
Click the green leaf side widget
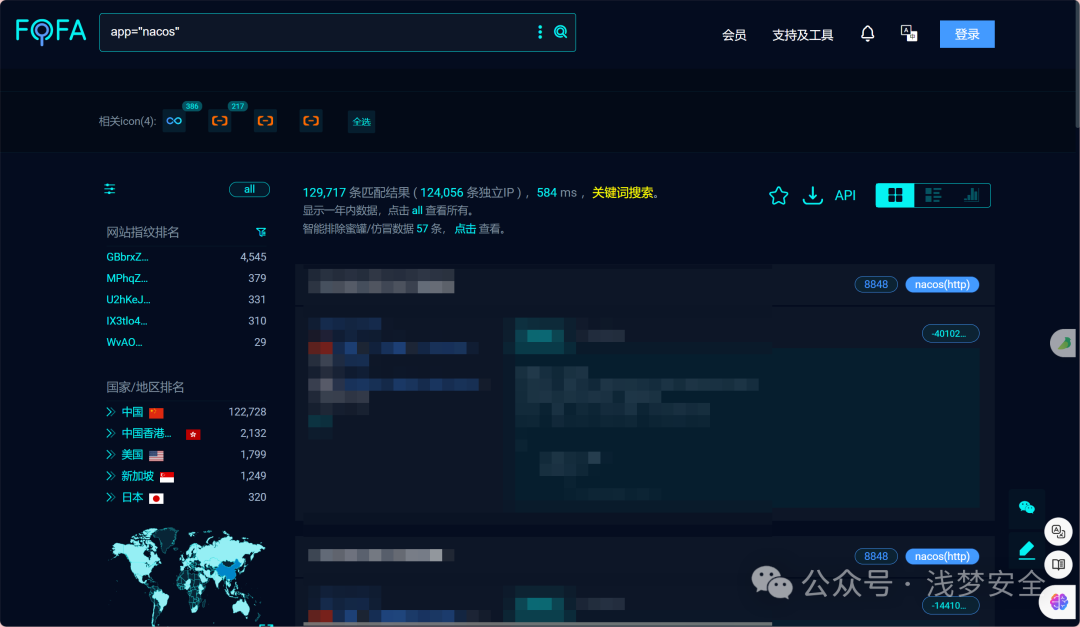coord(1064,342)
